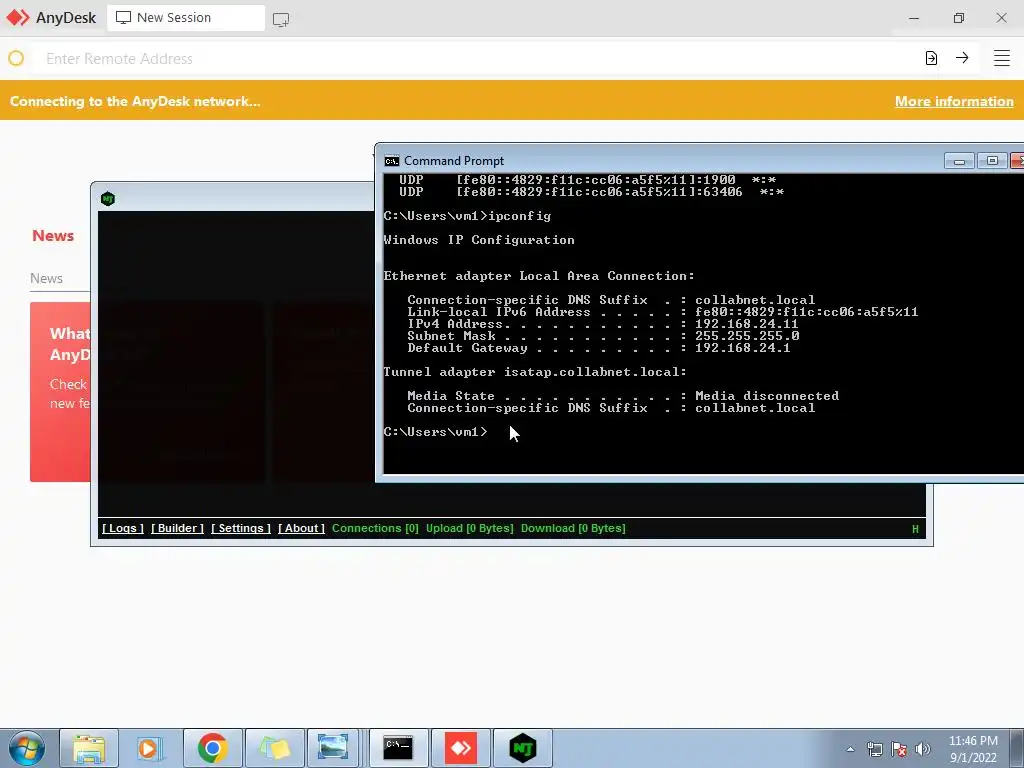Maximize the Command Prompt window
Screen dimensions: 1024x768
pyautogui.click(x=992, y=161)
